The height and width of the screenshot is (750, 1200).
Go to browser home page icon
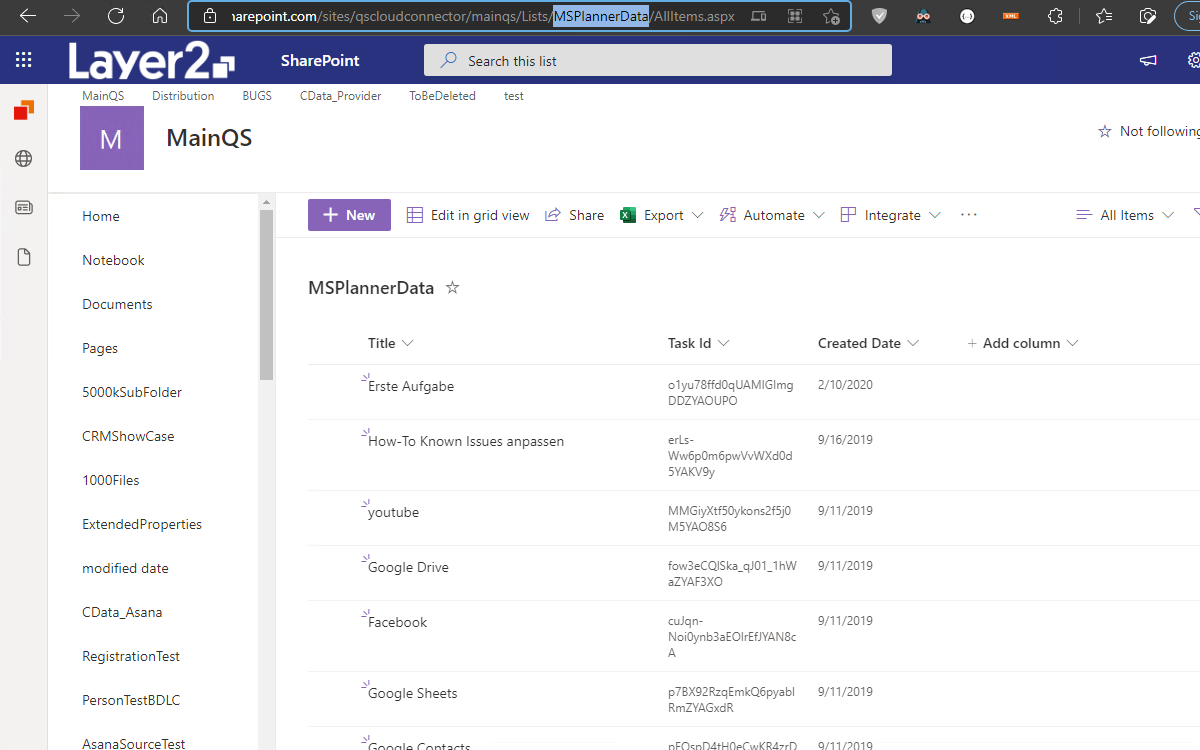[x=160, y=16]
